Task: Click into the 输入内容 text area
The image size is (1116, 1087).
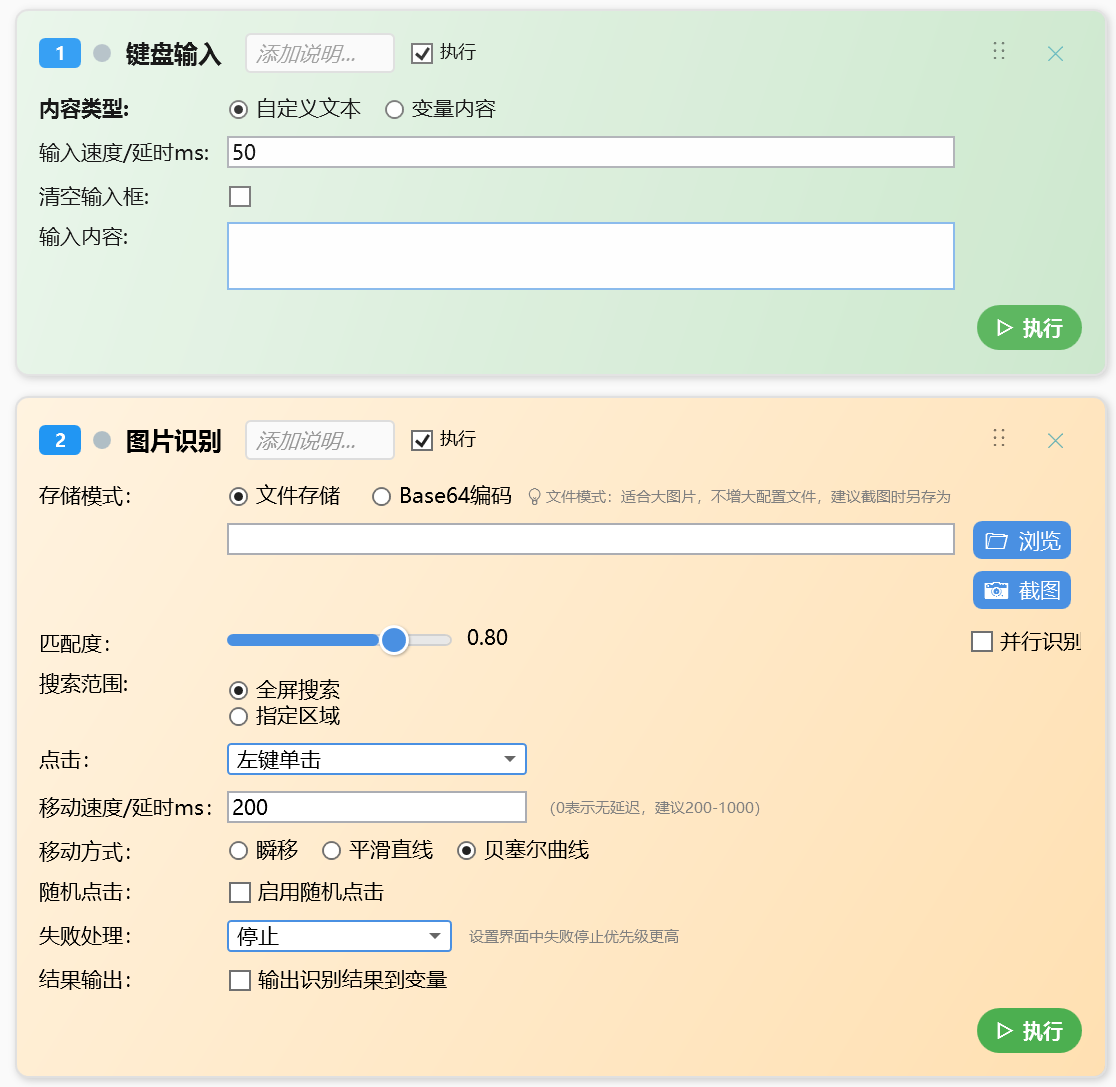Action: pos(591,256)
